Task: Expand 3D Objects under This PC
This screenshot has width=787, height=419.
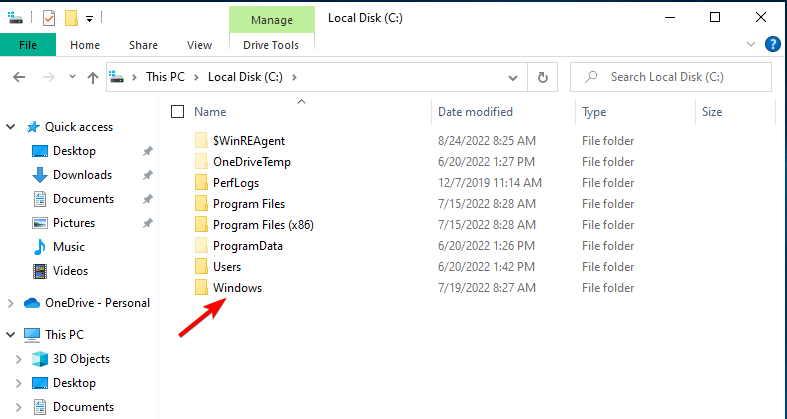Action: [x=19, y=359]
